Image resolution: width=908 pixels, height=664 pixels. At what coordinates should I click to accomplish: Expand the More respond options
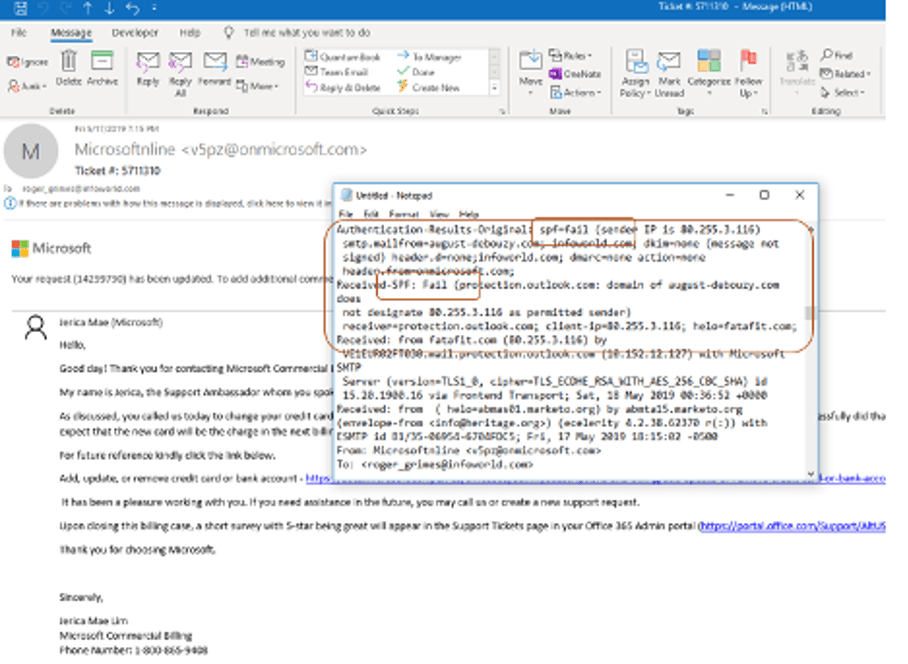pyautogui.click(x=258, y=86)
